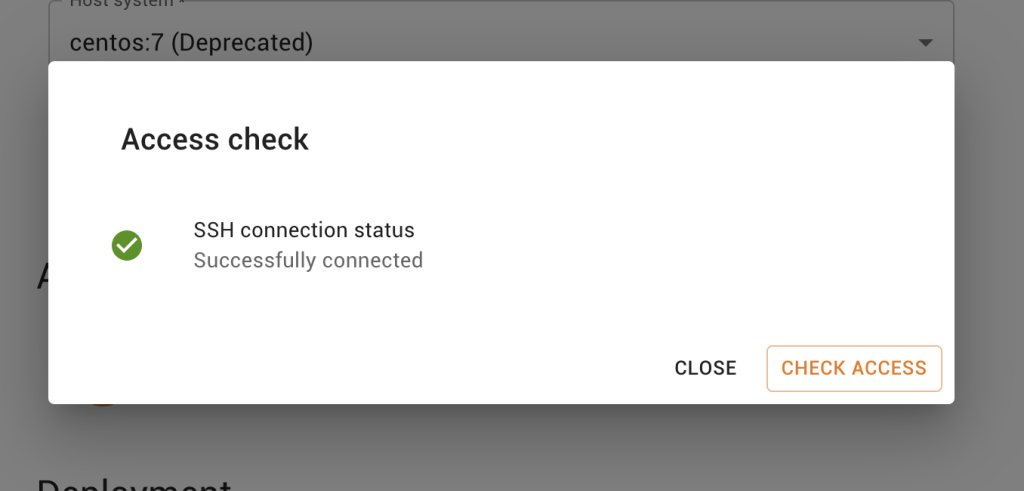Click the partially hidden orange icon below dialog

[103, 405]
